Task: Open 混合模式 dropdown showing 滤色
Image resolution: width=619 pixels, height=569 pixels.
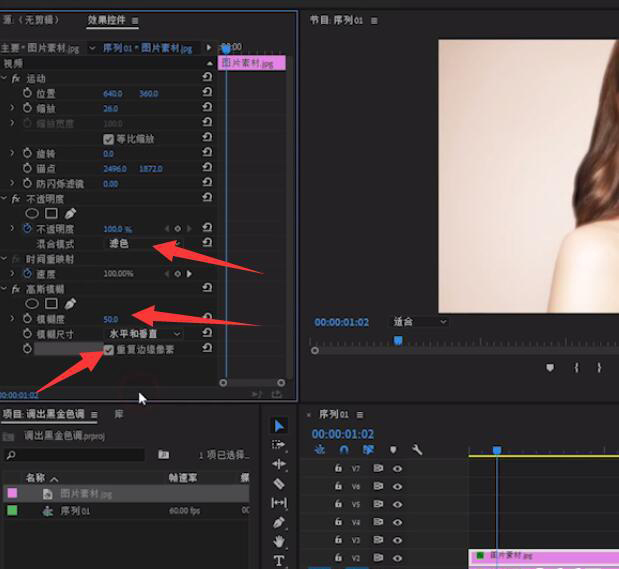Action: coord(143,243)
